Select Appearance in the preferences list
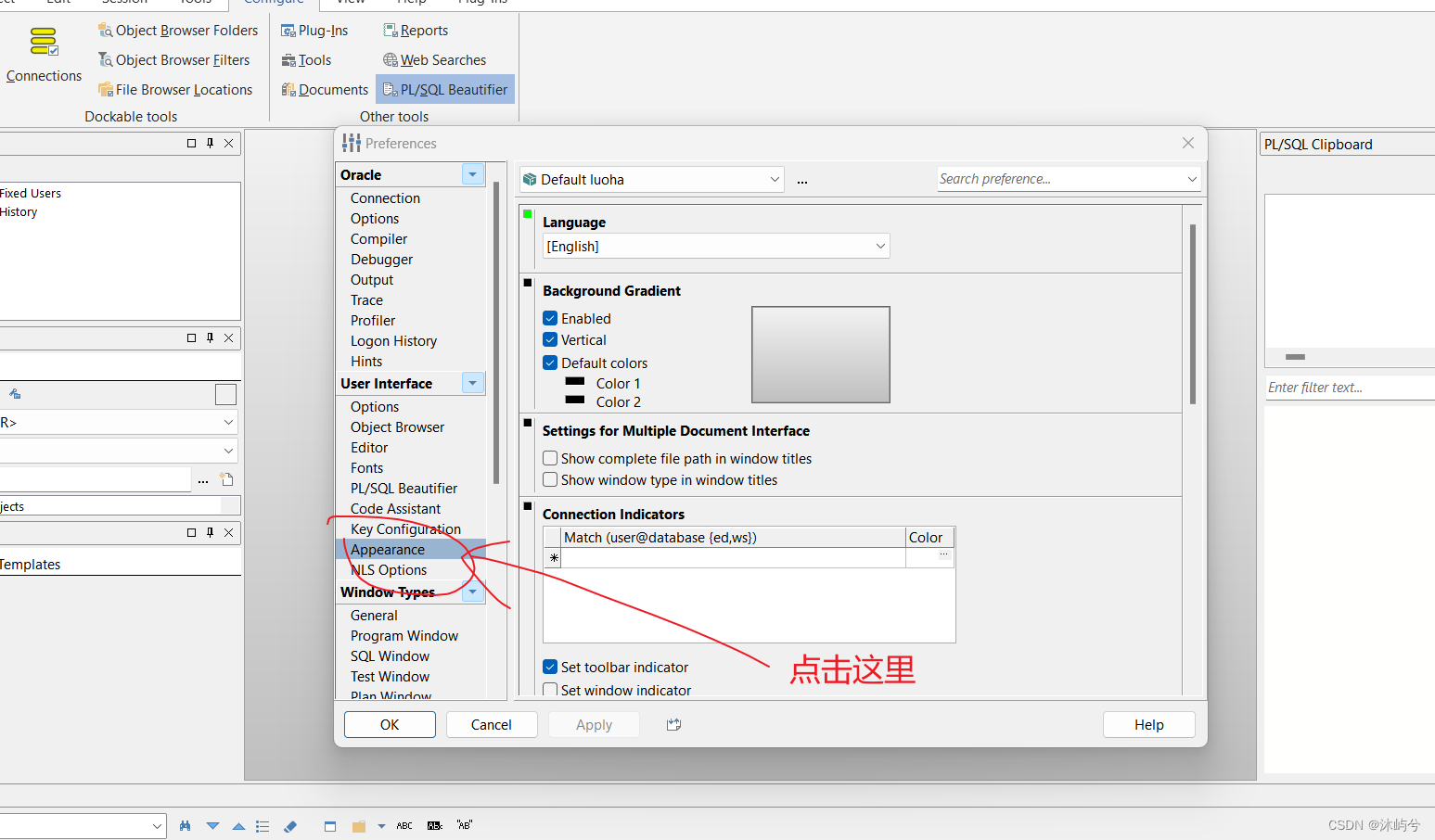1435x840 pixels. [388, 549]
